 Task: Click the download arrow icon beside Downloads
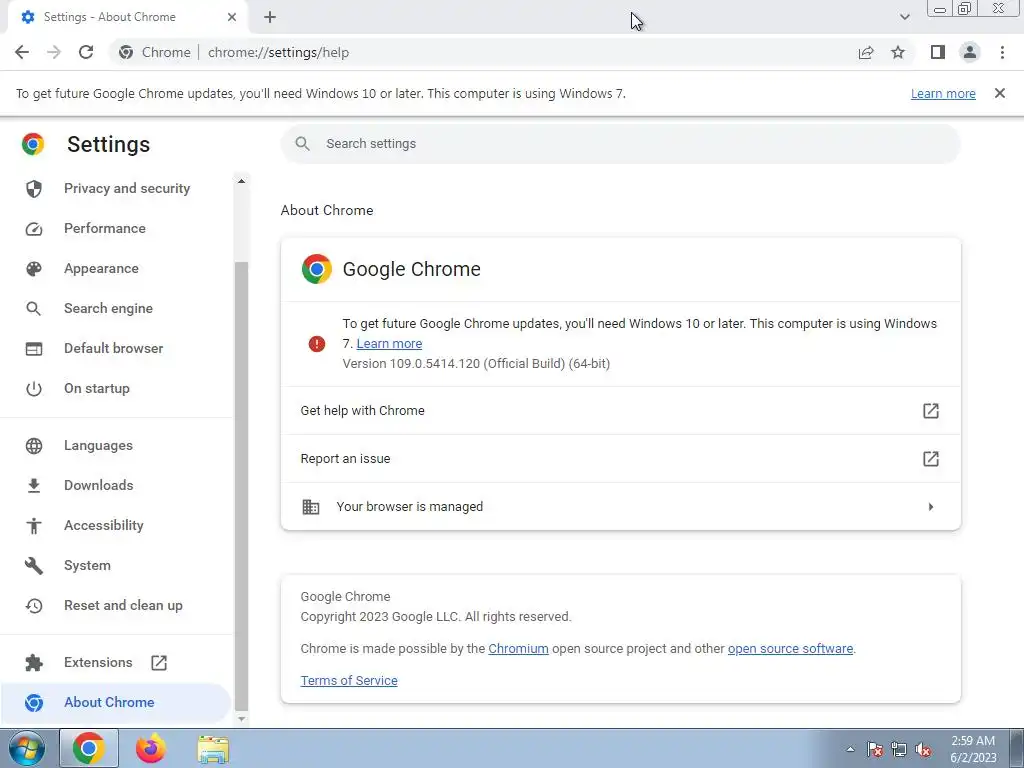tap(33, 486)
